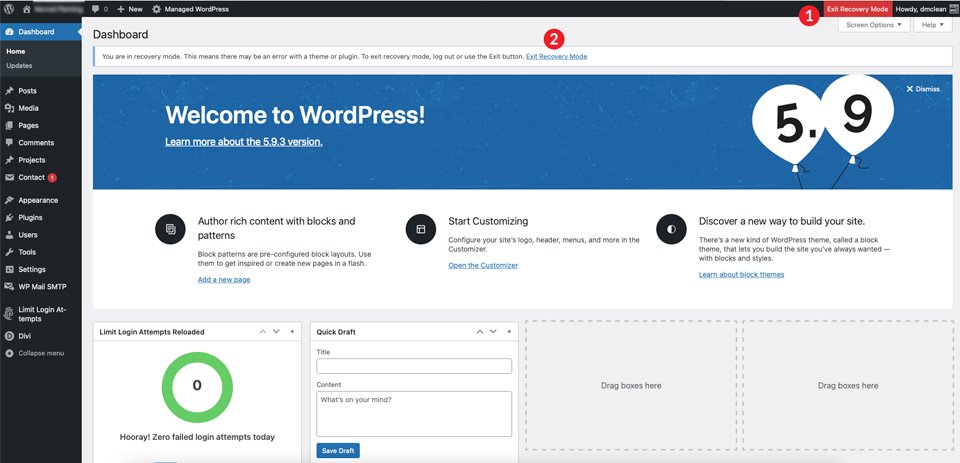960x463 pixels.
Task: Click red Exit Recovery Mode button
Action: tap(857, 9)
